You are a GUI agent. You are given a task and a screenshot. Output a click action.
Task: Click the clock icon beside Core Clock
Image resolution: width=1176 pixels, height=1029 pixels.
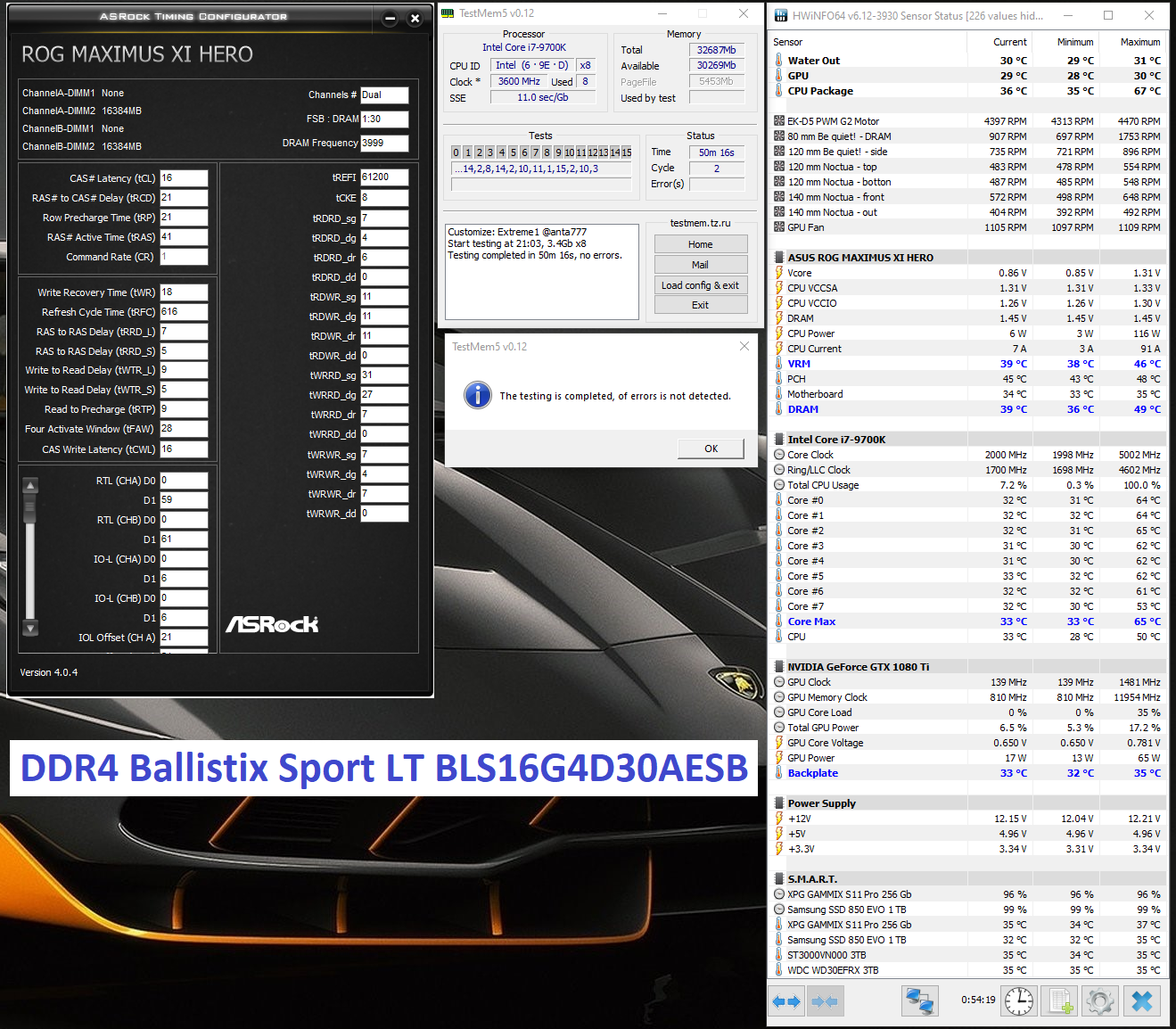(779, 455)
